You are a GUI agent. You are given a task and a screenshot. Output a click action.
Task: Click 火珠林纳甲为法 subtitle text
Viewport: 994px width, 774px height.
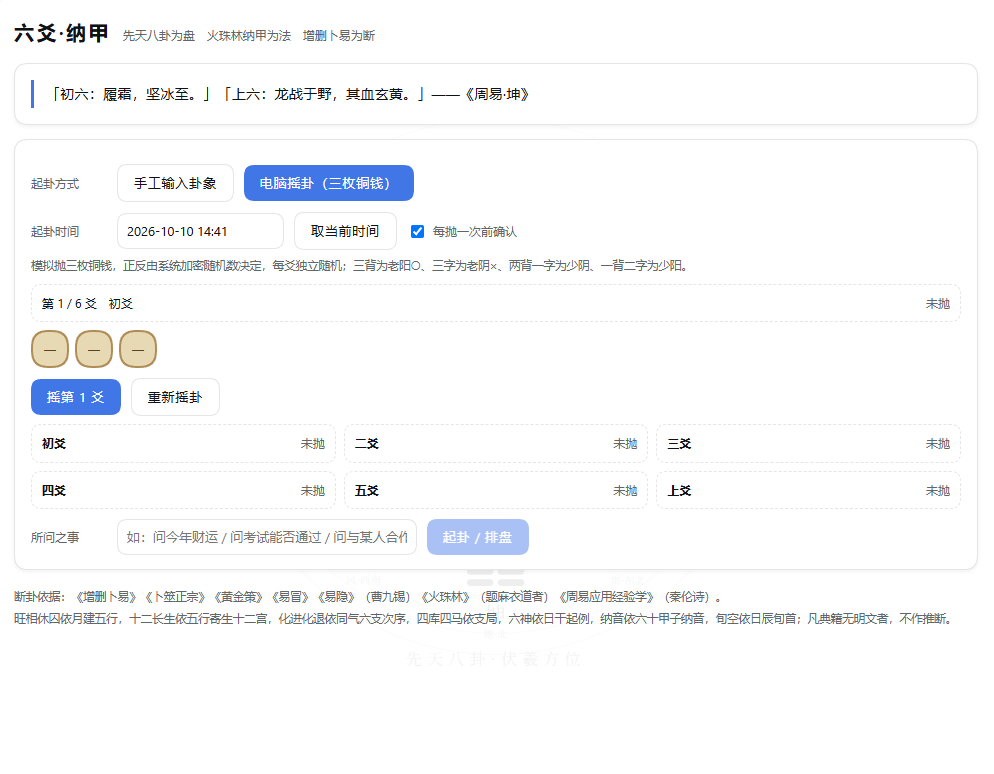tap(248, 35)
